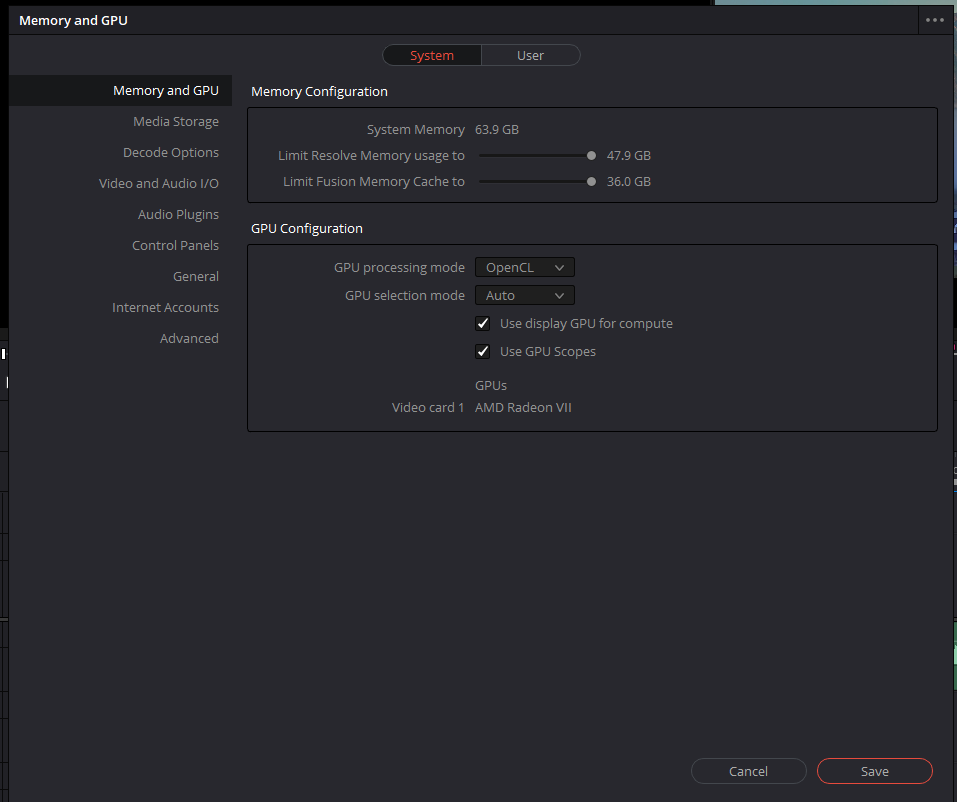Image resolution: width=957 pixels, height=802 pixels.
Task: Switch to the System tab
Action: click(x=432, y=55)
